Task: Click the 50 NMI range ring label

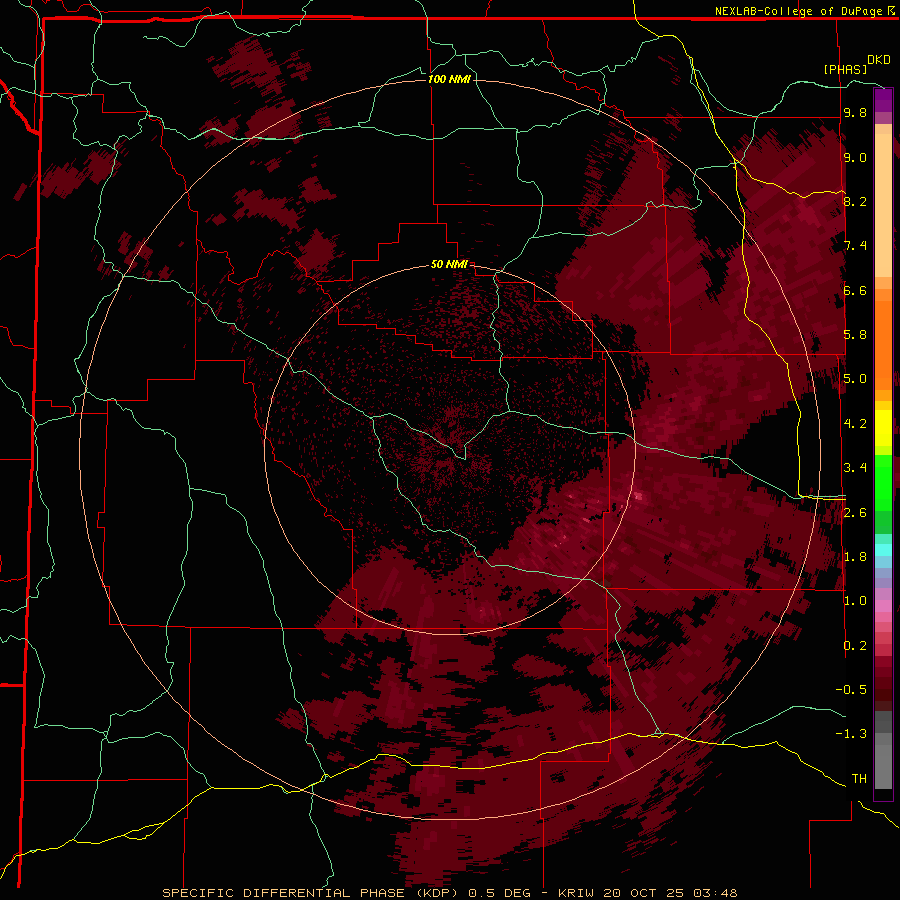Action: tap(449, 264)
